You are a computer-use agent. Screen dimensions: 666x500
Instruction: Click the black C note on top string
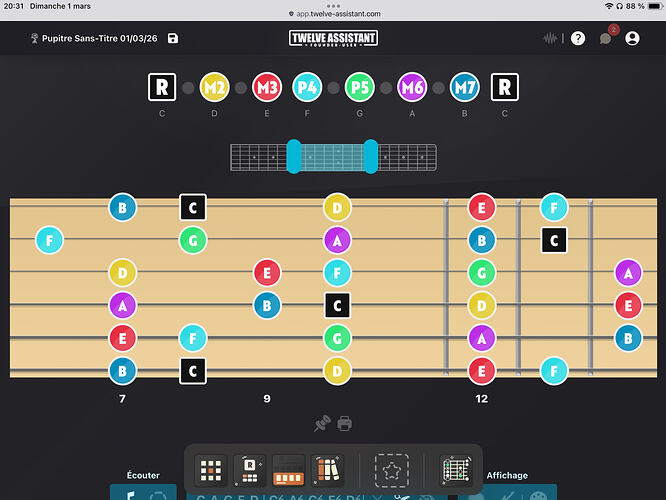[193, 207]
